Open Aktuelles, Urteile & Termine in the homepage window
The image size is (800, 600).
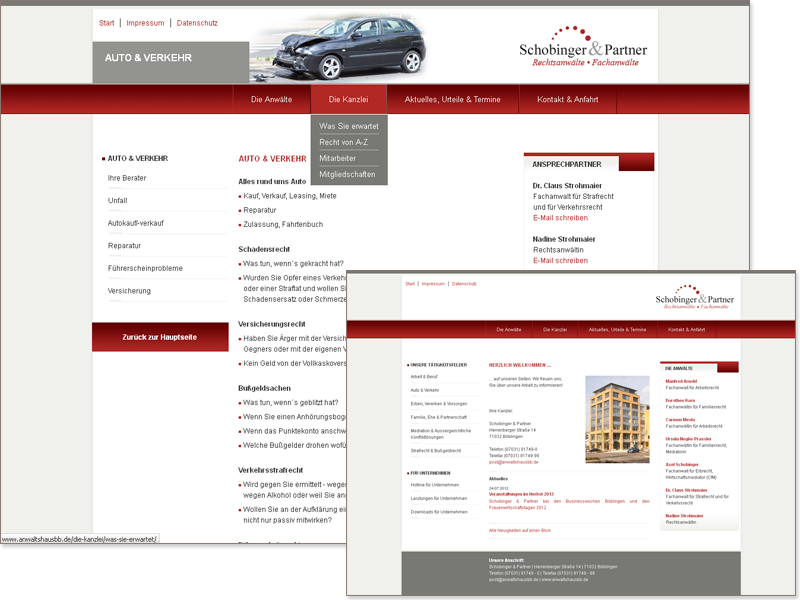point(617,330)
